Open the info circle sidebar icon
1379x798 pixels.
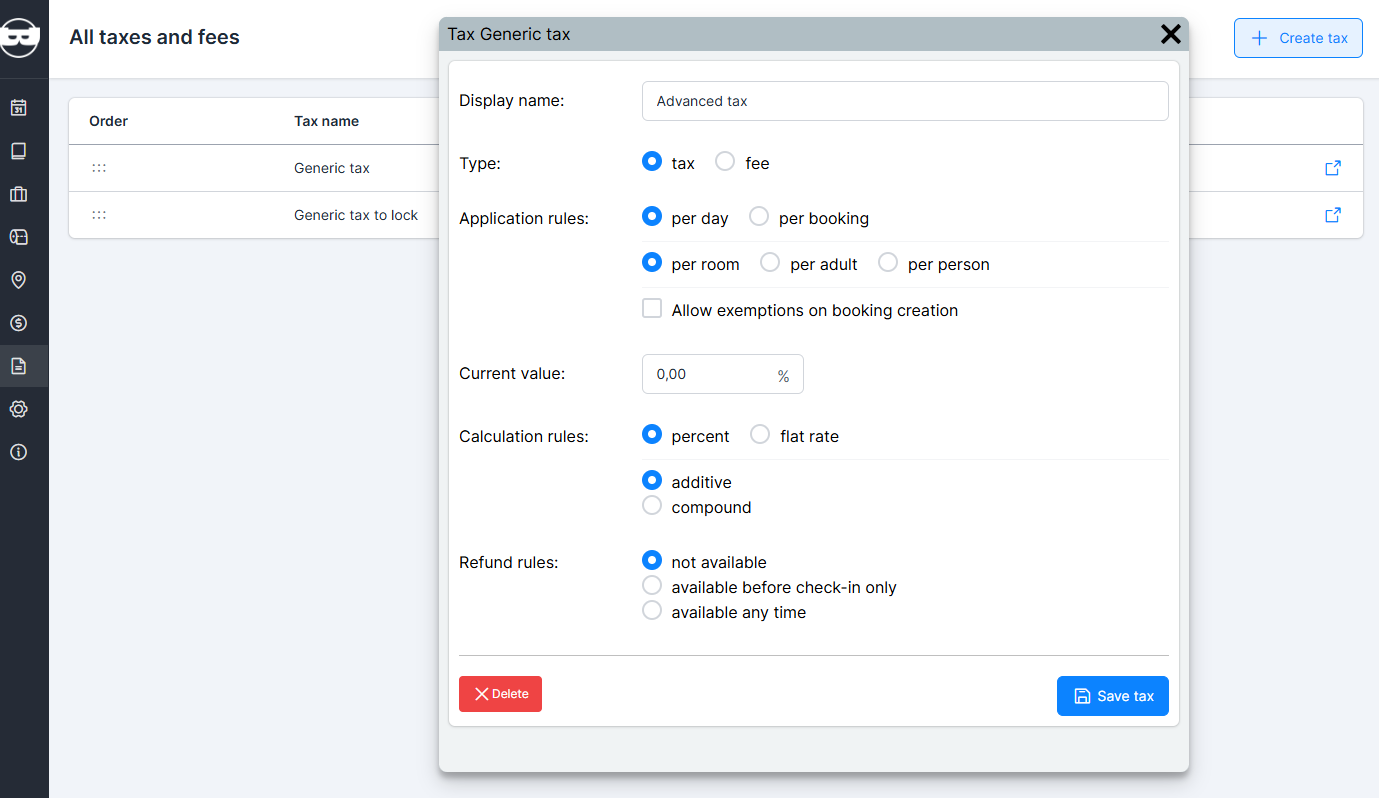pos(18,452)
